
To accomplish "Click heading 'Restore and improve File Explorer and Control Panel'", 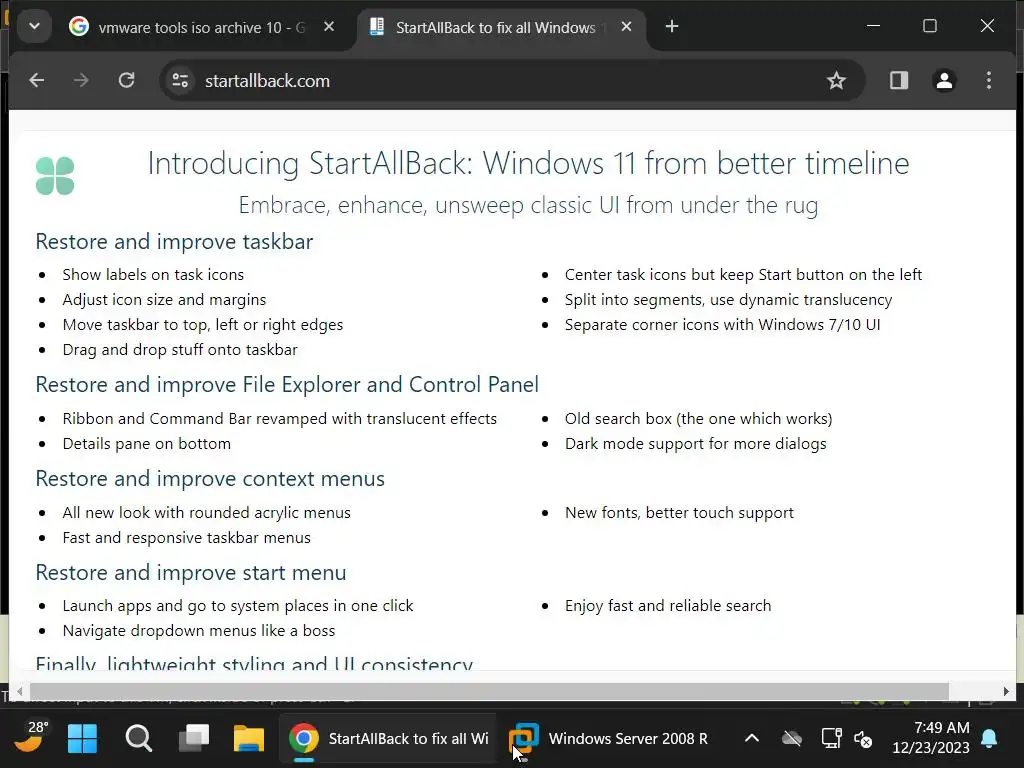I will click(287, 385).
